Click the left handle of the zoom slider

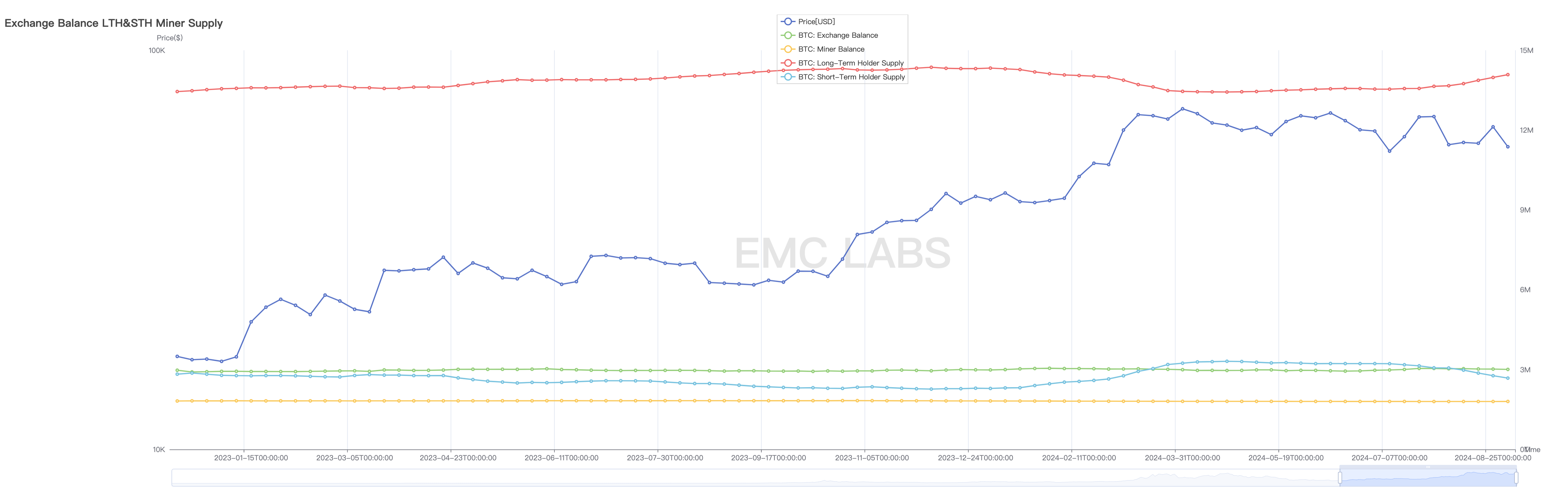coord(1340,478)
